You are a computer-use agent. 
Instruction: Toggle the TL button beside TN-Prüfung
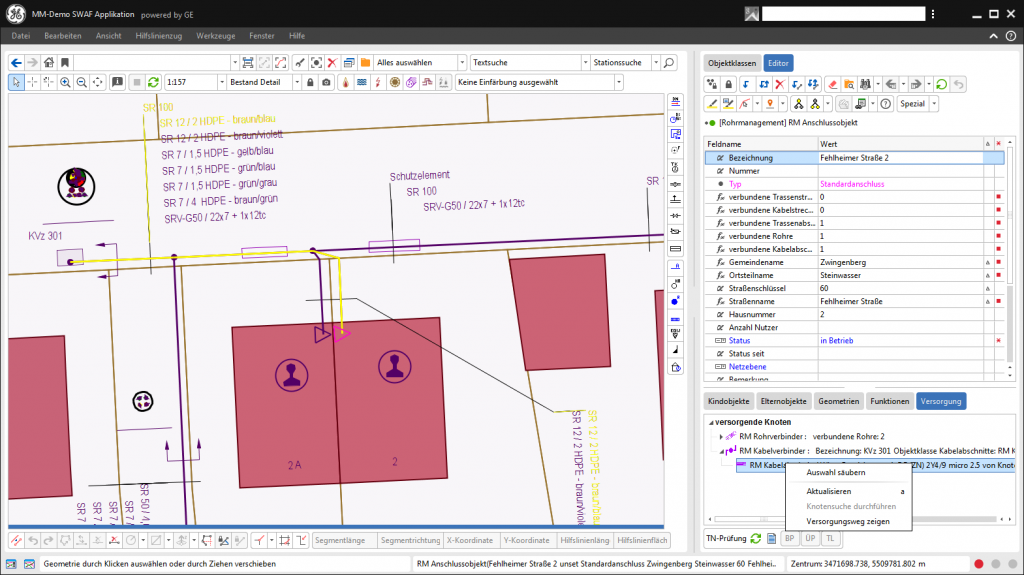coord(830,538)
